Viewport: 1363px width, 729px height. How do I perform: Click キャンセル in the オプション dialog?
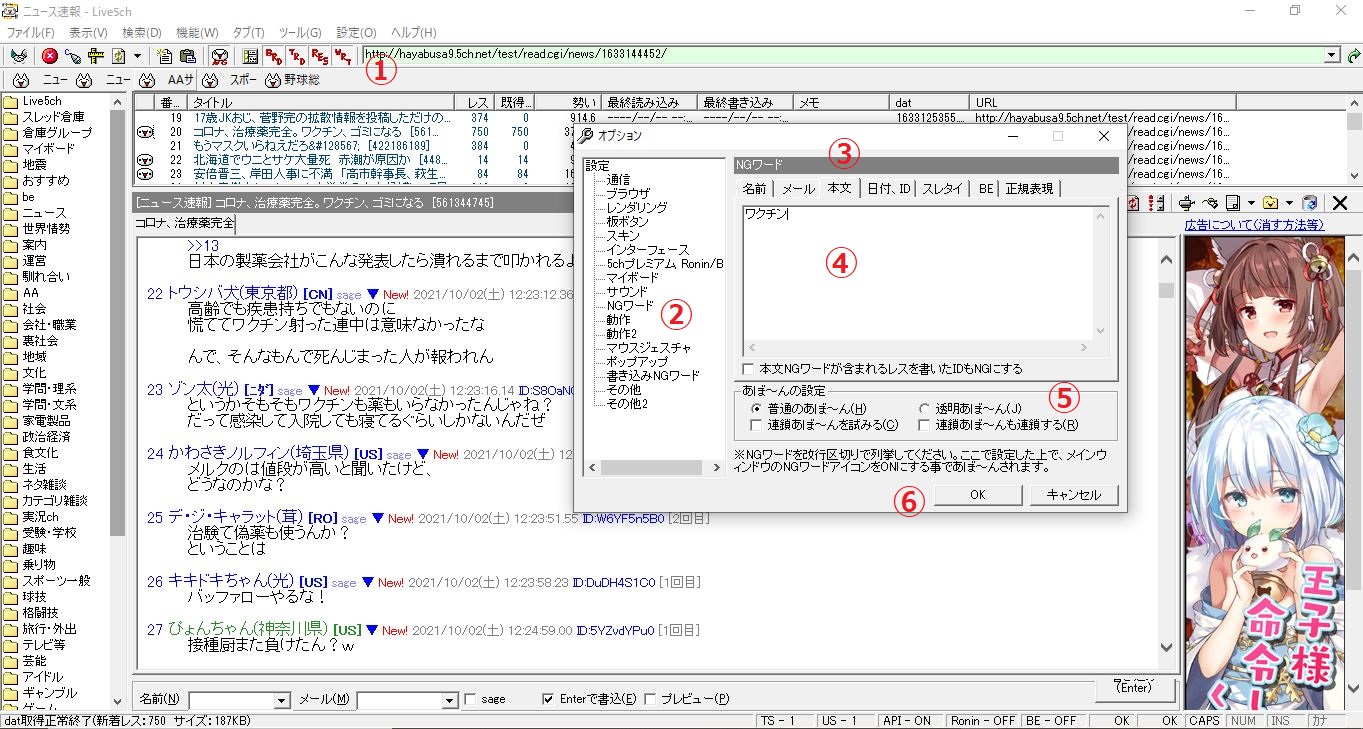point(1073,495)
